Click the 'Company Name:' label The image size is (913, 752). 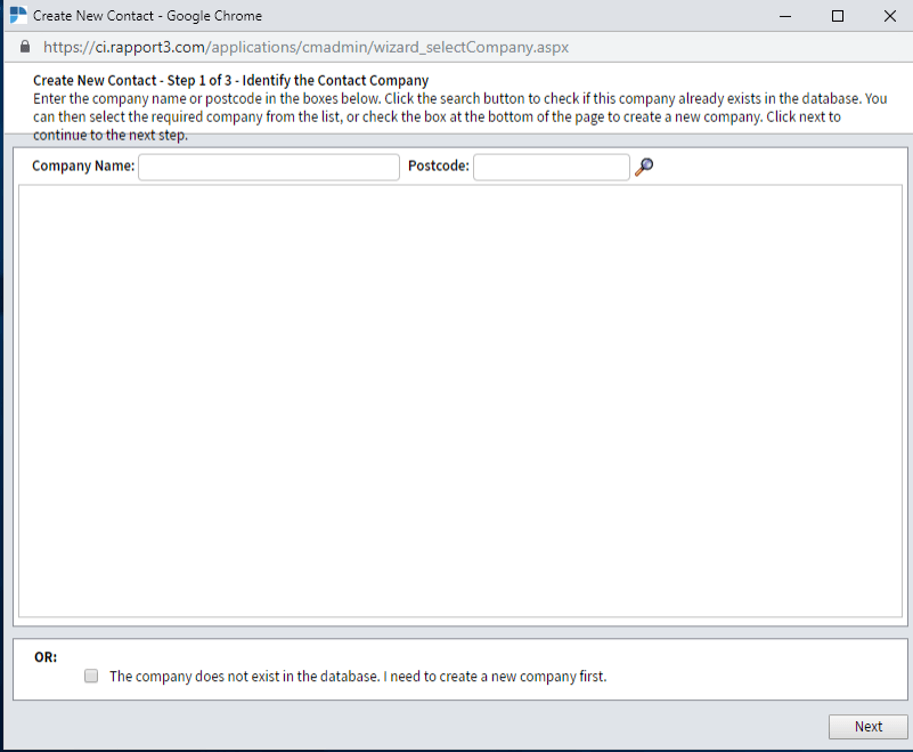point(83,166)
